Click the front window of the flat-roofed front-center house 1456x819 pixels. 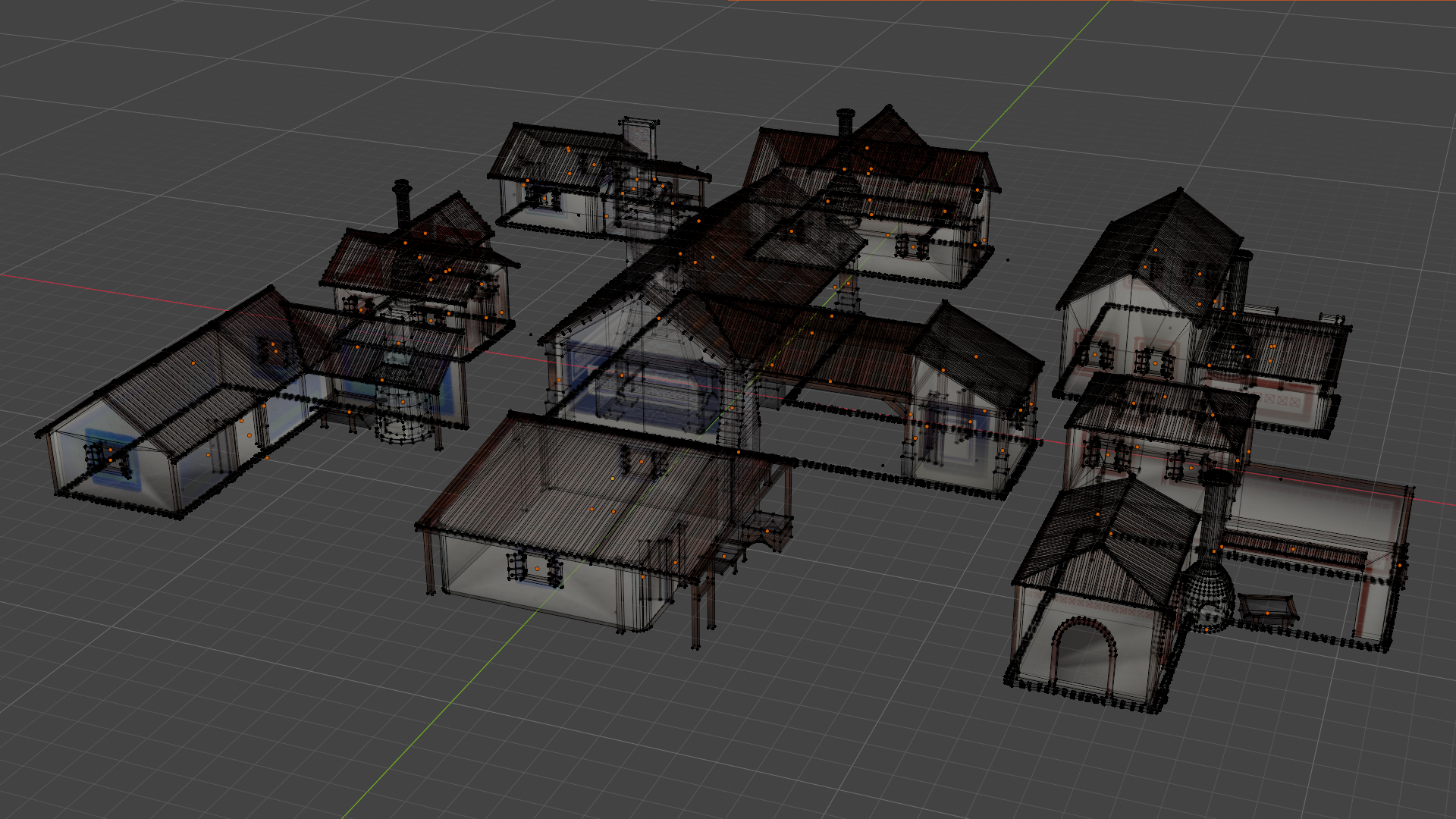coord(536,567)
